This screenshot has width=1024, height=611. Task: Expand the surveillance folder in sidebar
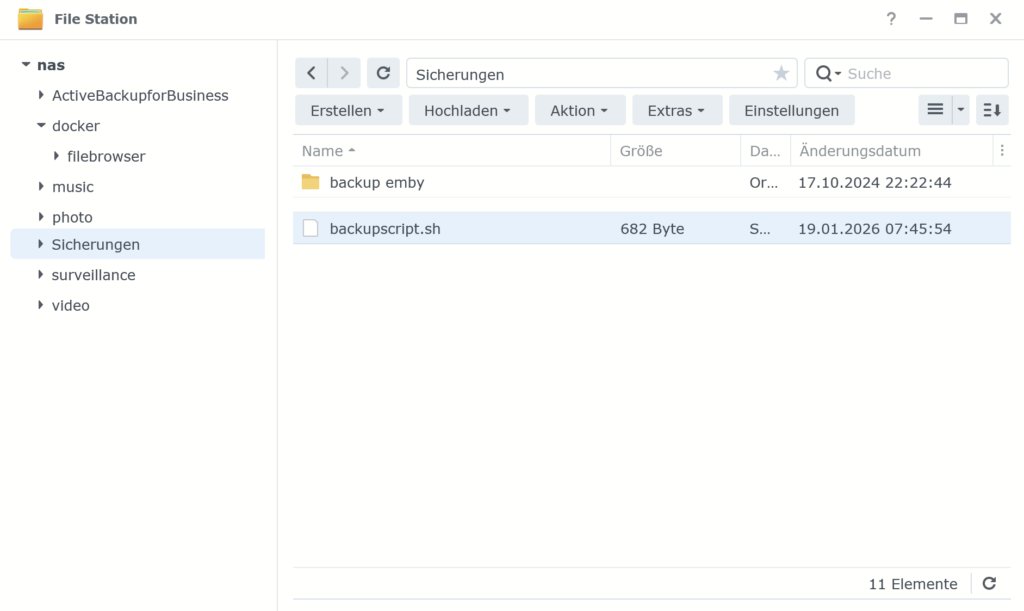(x=41, y=275)
